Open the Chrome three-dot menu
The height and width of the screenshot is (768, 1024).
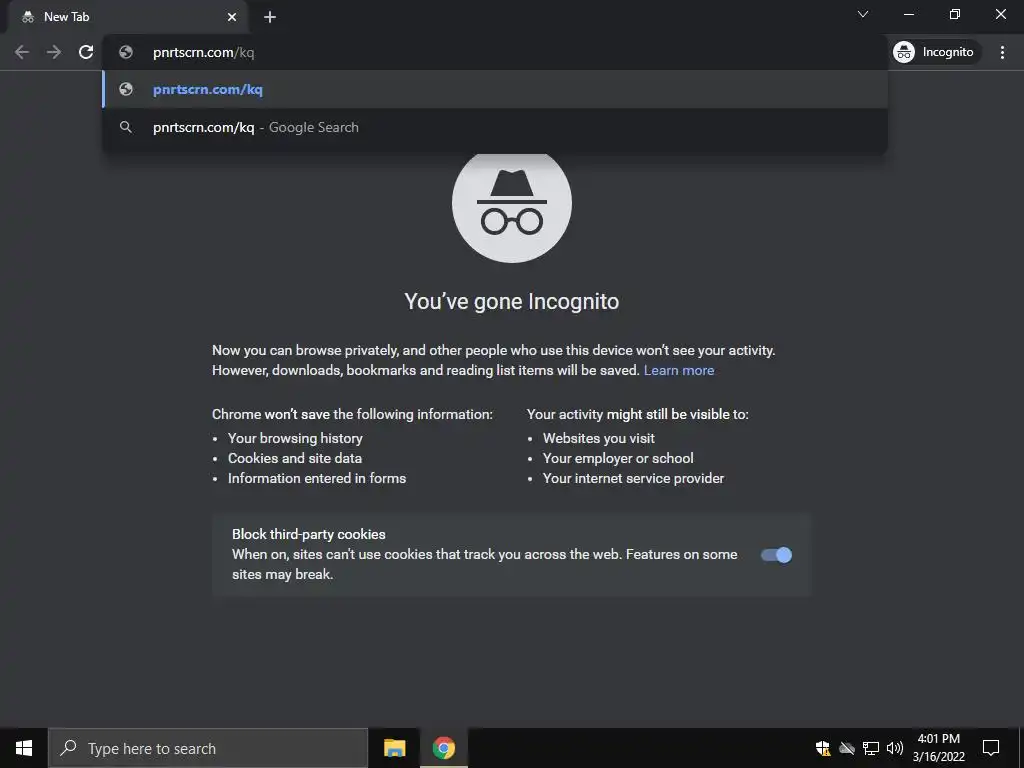coord(1002,52)
